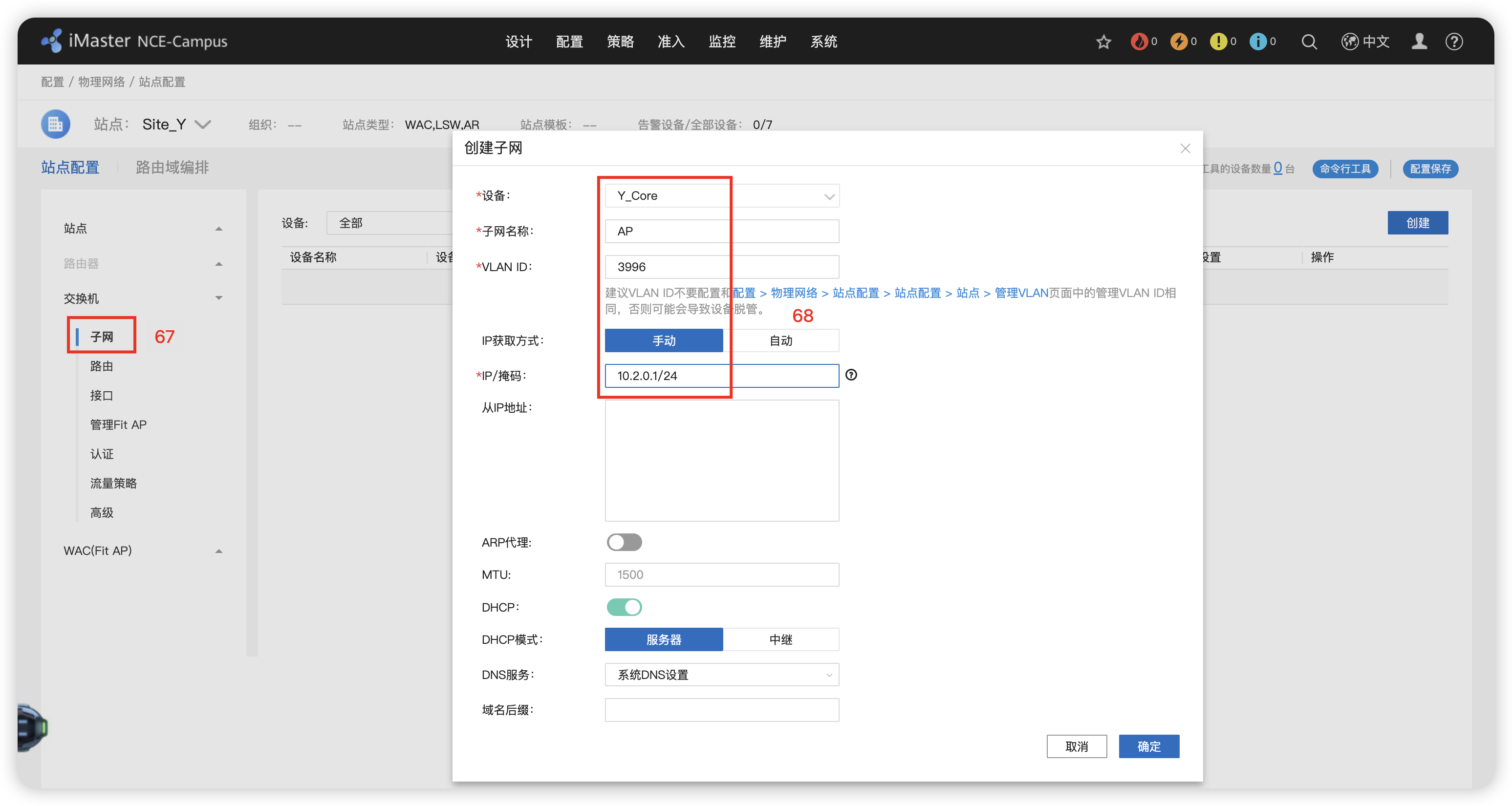Click the 域名后缀 input field

[x=722, y=710]
